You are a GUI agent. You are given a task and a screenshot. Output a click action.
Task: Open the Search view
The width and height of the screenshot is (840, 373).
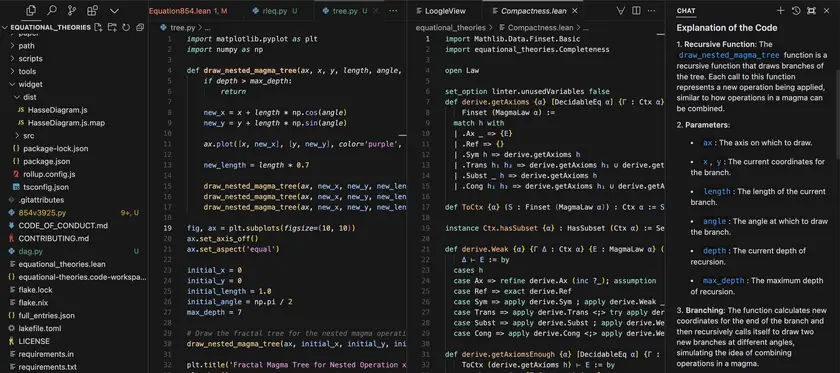(51, 10)
